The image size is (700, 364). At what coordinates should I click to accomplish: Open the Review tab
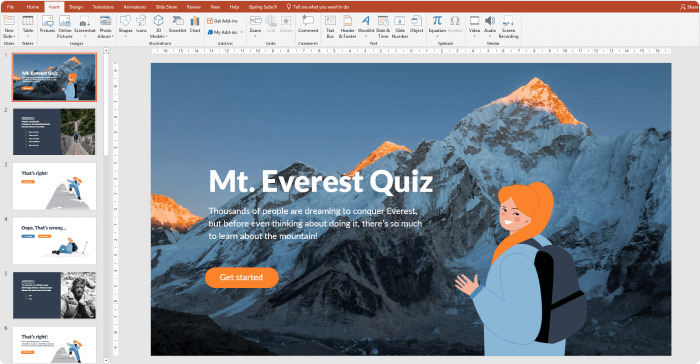(194, 7)
